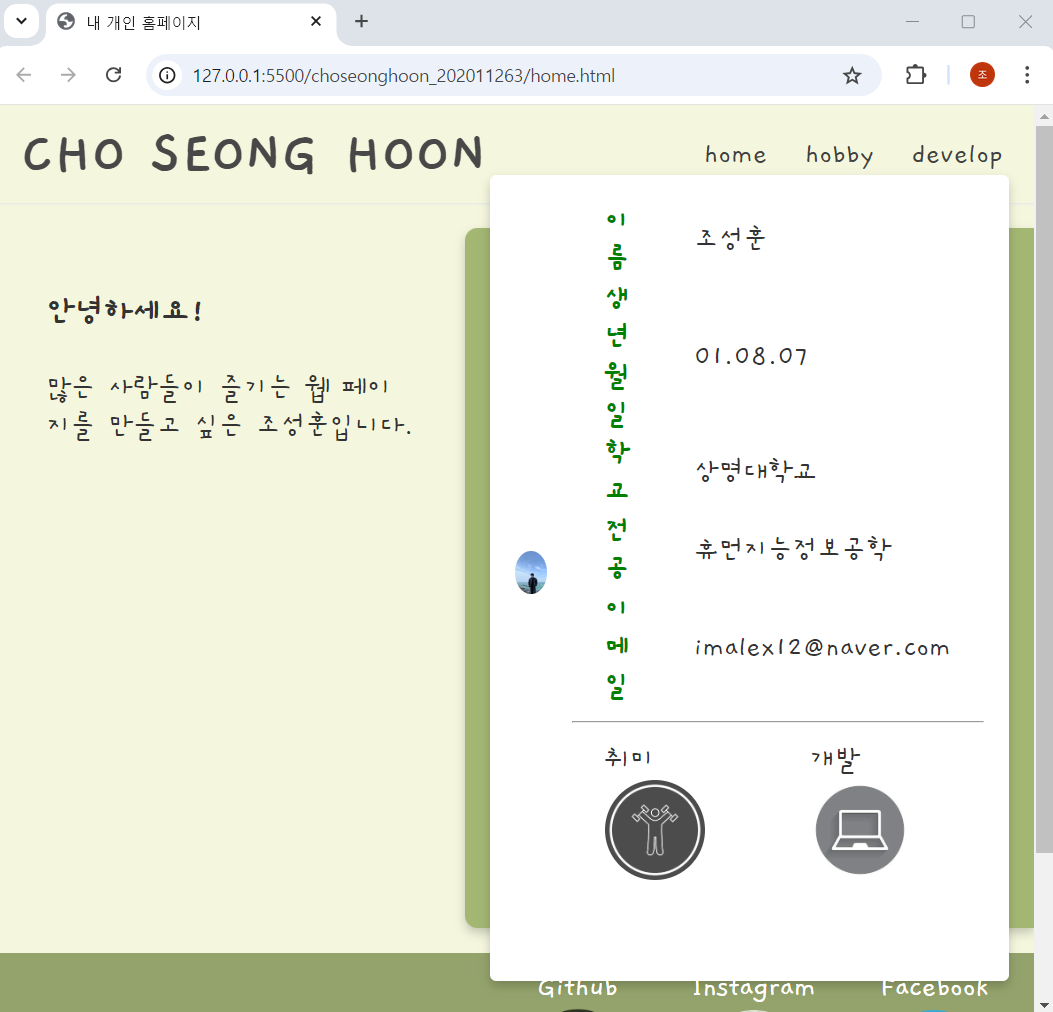Open Chrome three-dot menu
The image size is (1053, 1012).
click(1027, 76)
